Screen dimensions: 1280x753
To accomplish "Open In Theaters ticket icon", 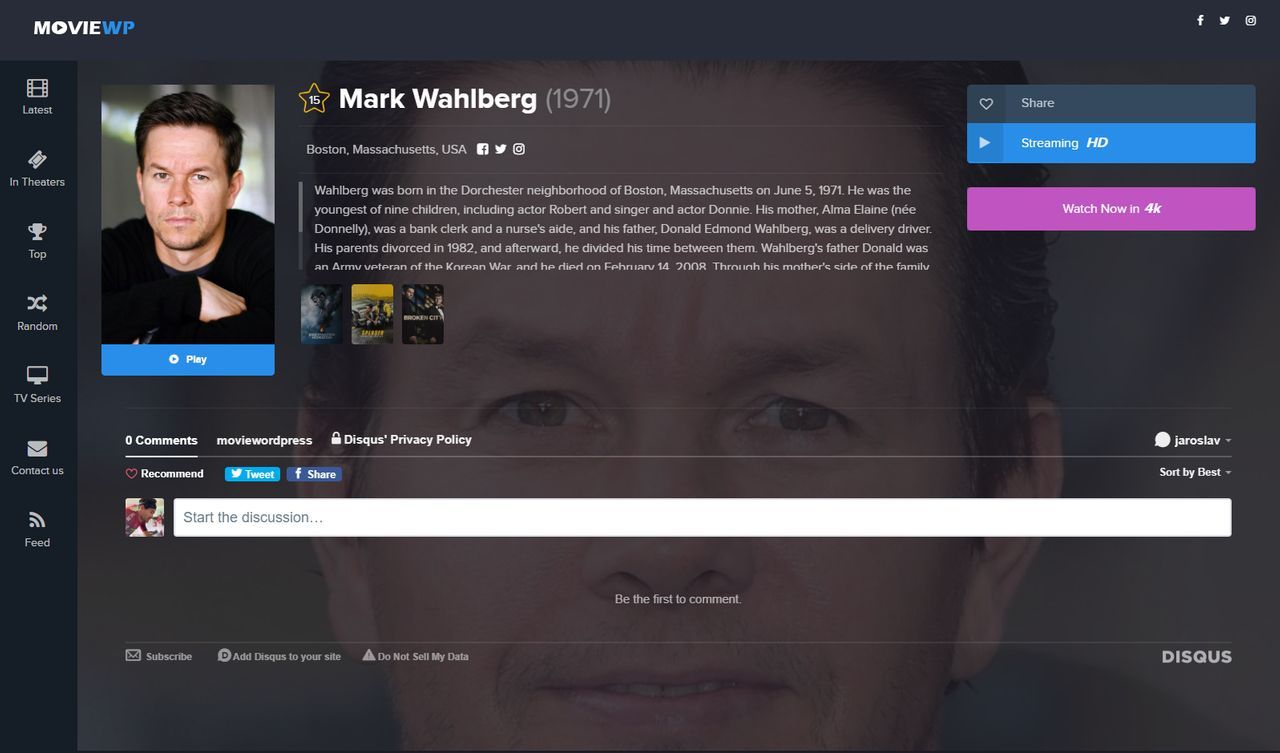I will [x=37, y=160].
